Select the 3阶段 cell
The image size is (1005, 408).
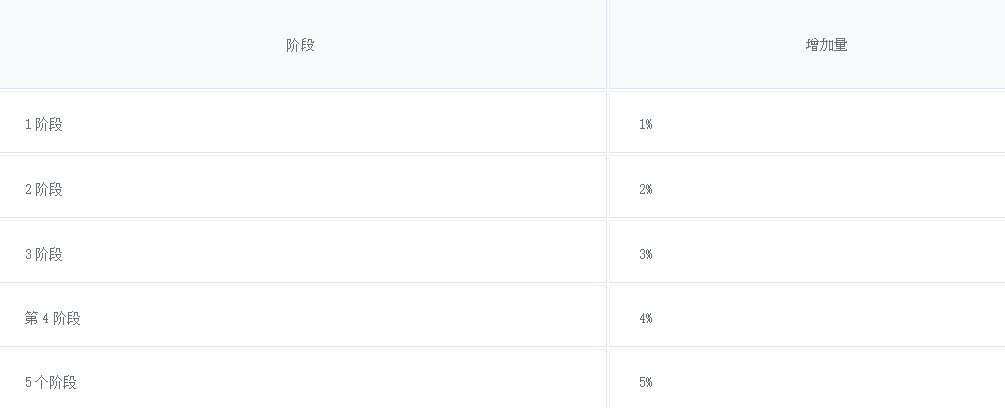tap(44, 254)
